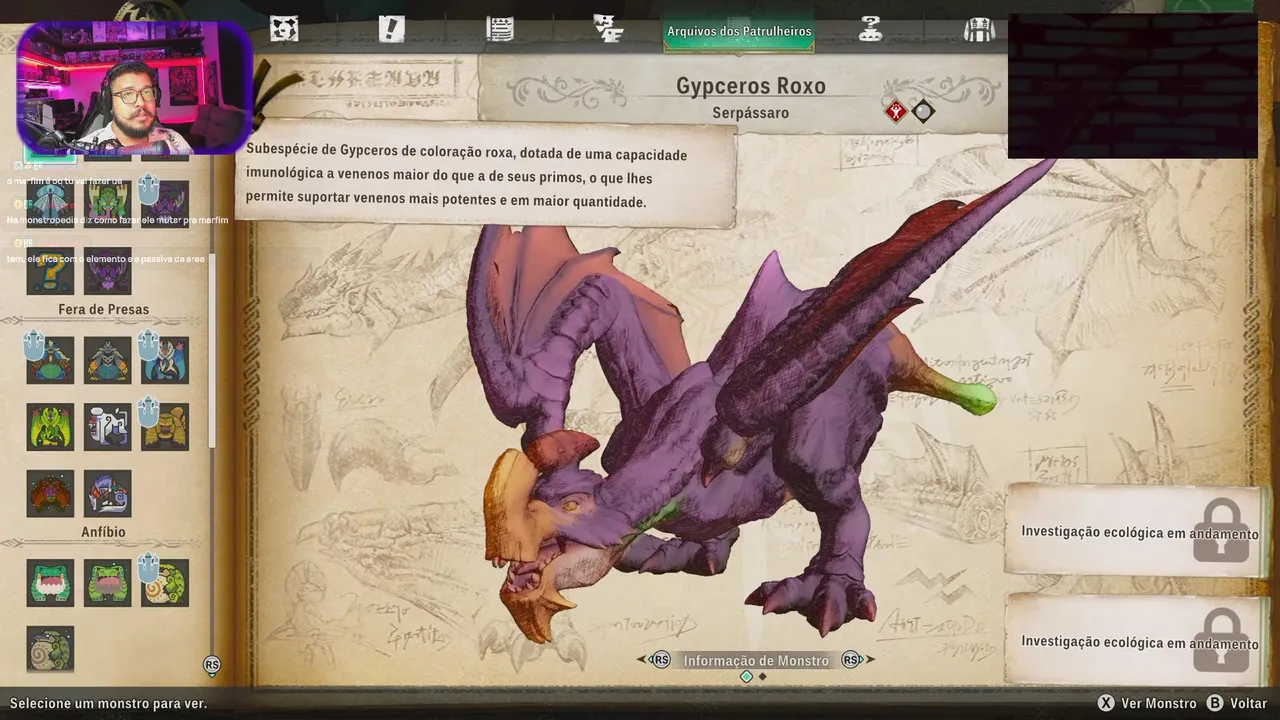Select the green spiral Anfíbio icon with badge
This screenshot has width=1280, height=720.
(x=165, y=582)
